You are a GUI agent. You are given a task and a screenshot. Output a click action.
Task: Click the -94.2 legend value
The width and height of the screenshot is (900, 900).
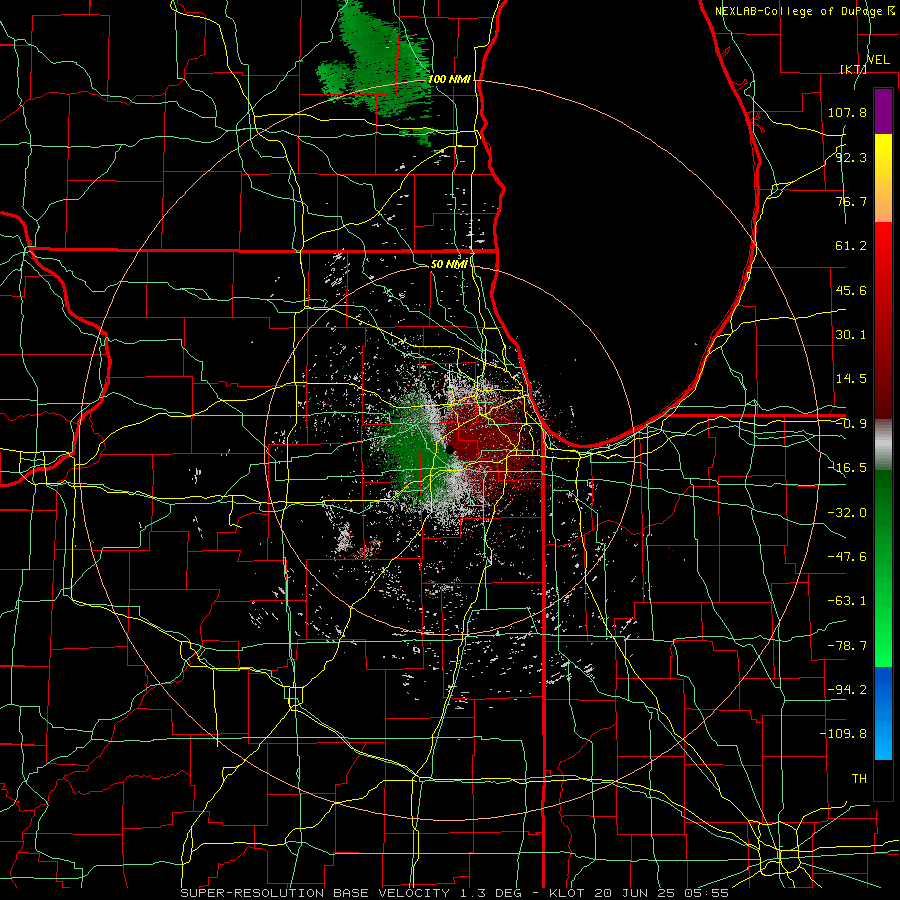click(x=847, y=689)
